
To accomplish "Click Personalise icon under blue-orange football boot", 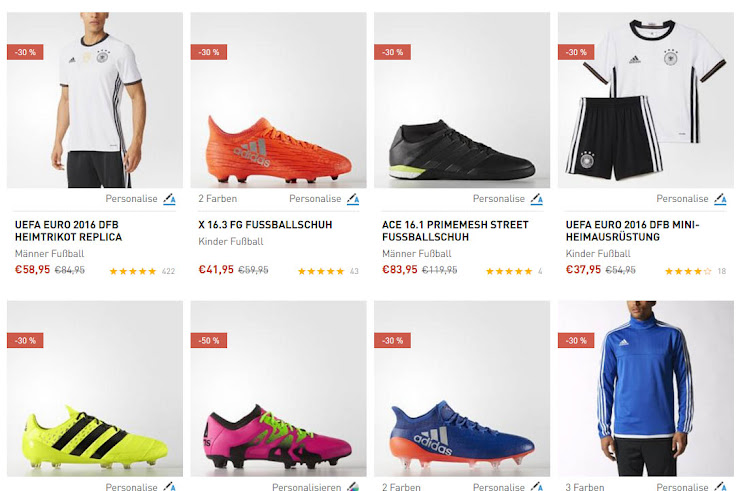I will 537,487.
